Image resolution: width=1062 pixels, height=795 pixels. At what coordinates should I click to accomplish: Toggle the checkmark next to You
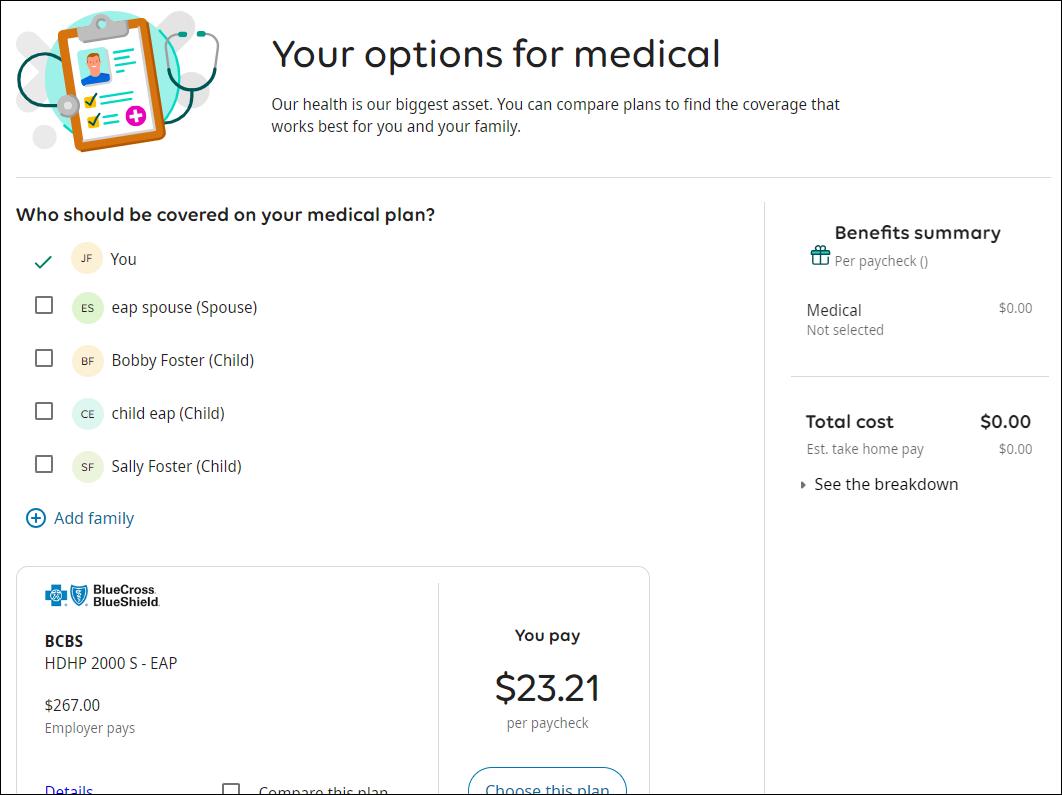43,262
